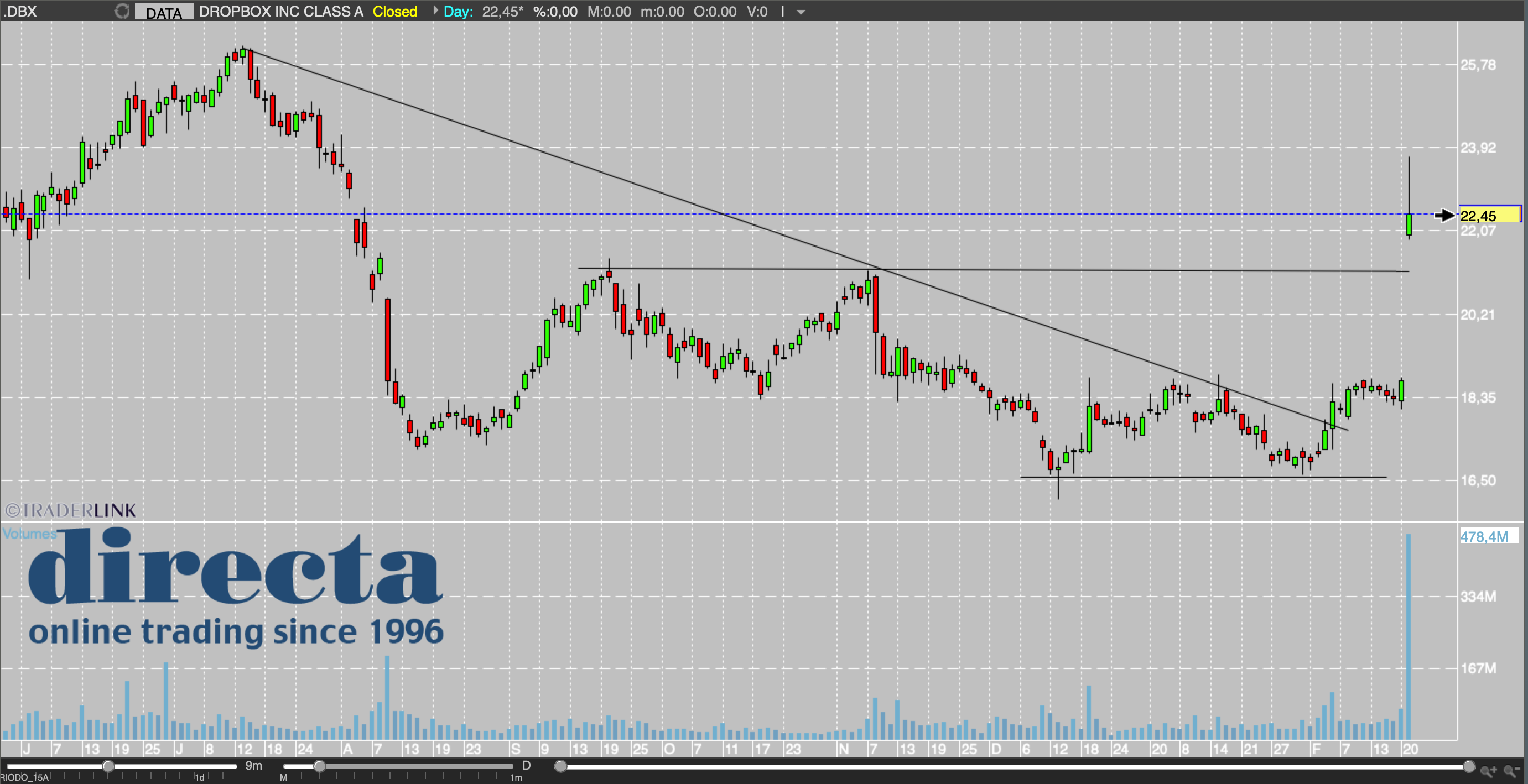Click the tallest volume bar on the 20th

click(x=1409, y=636)
